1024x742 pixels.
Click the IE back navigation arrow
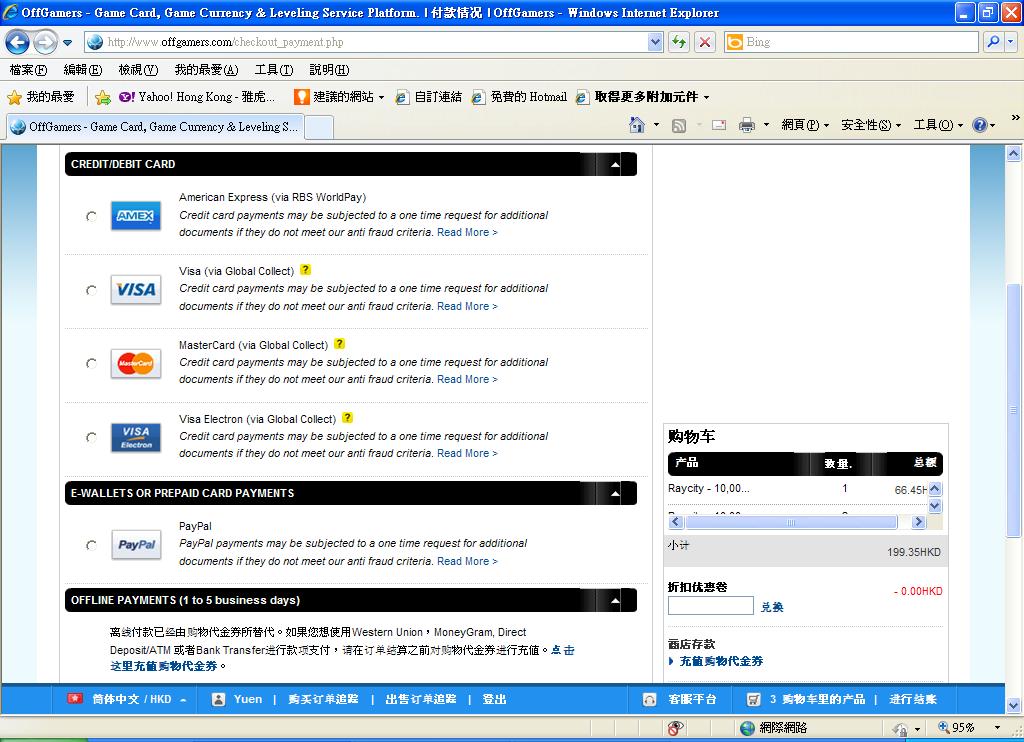coord(18,42)
